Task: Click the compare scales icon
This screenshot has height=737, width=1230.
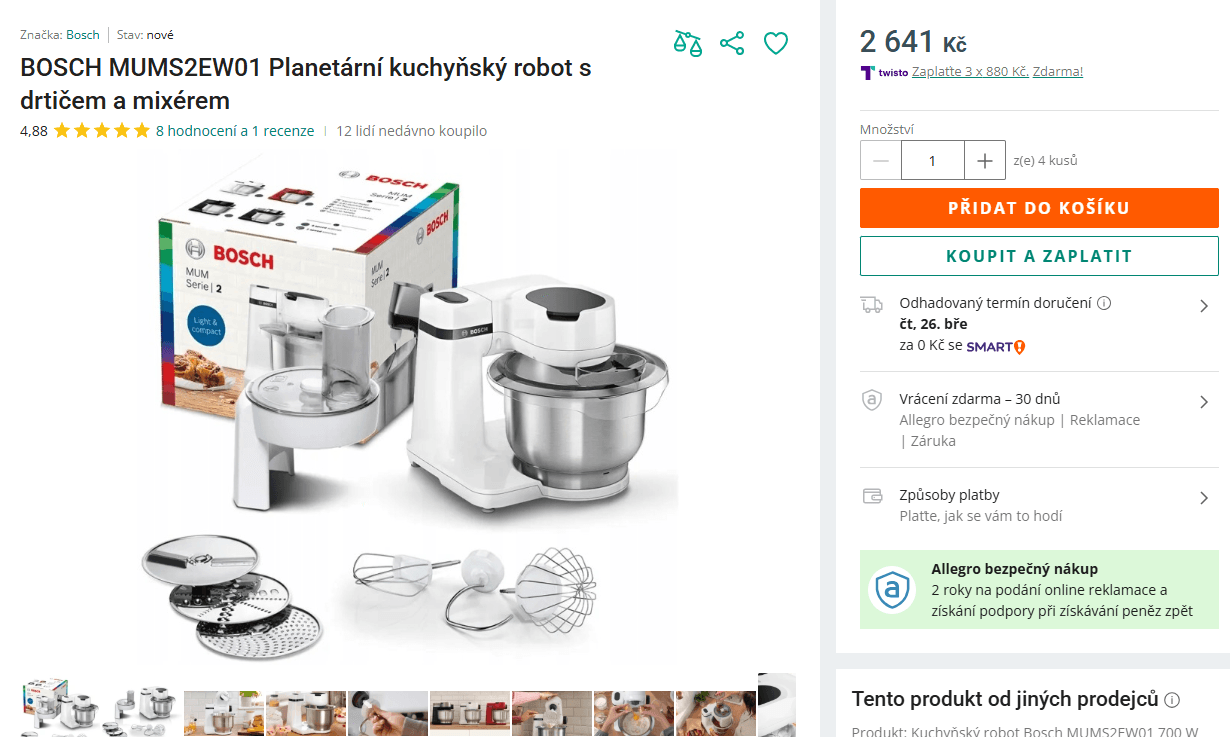Action: click(x=688, y=43)
